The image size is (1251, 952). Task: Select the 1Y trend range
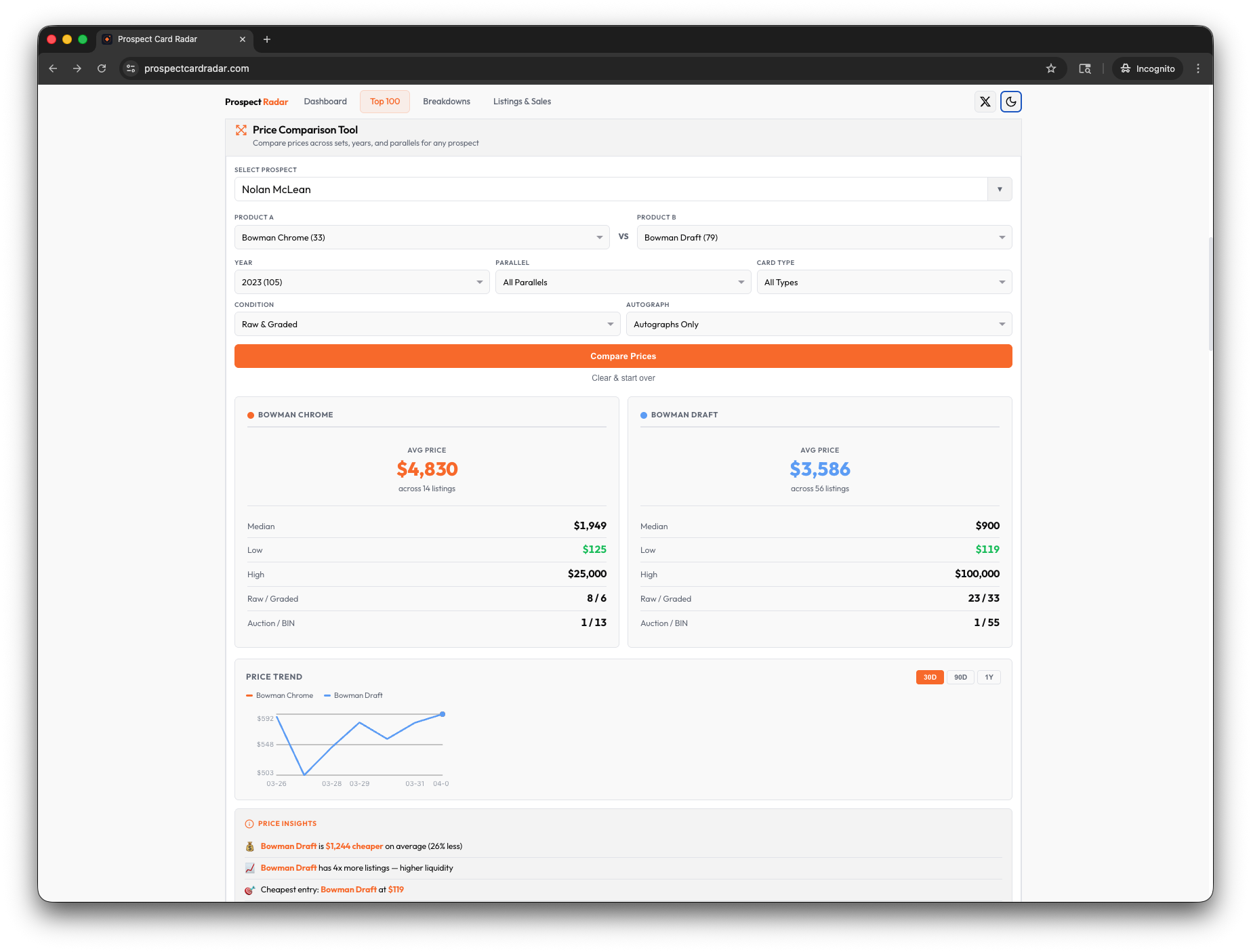[x=989, y=677]
